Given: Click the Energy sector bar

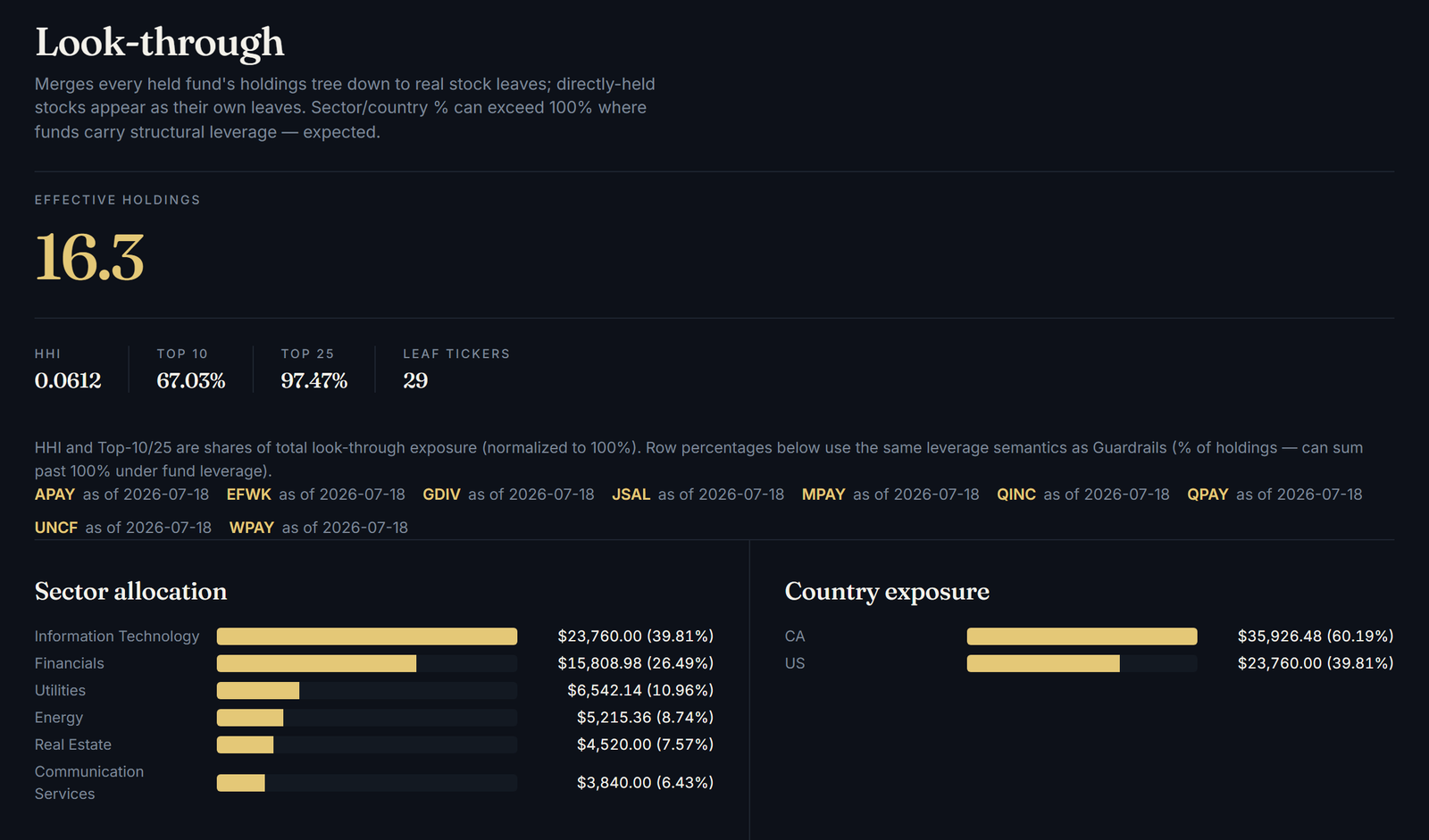Looking at the screenshot, I should click(x=367, y=718).
